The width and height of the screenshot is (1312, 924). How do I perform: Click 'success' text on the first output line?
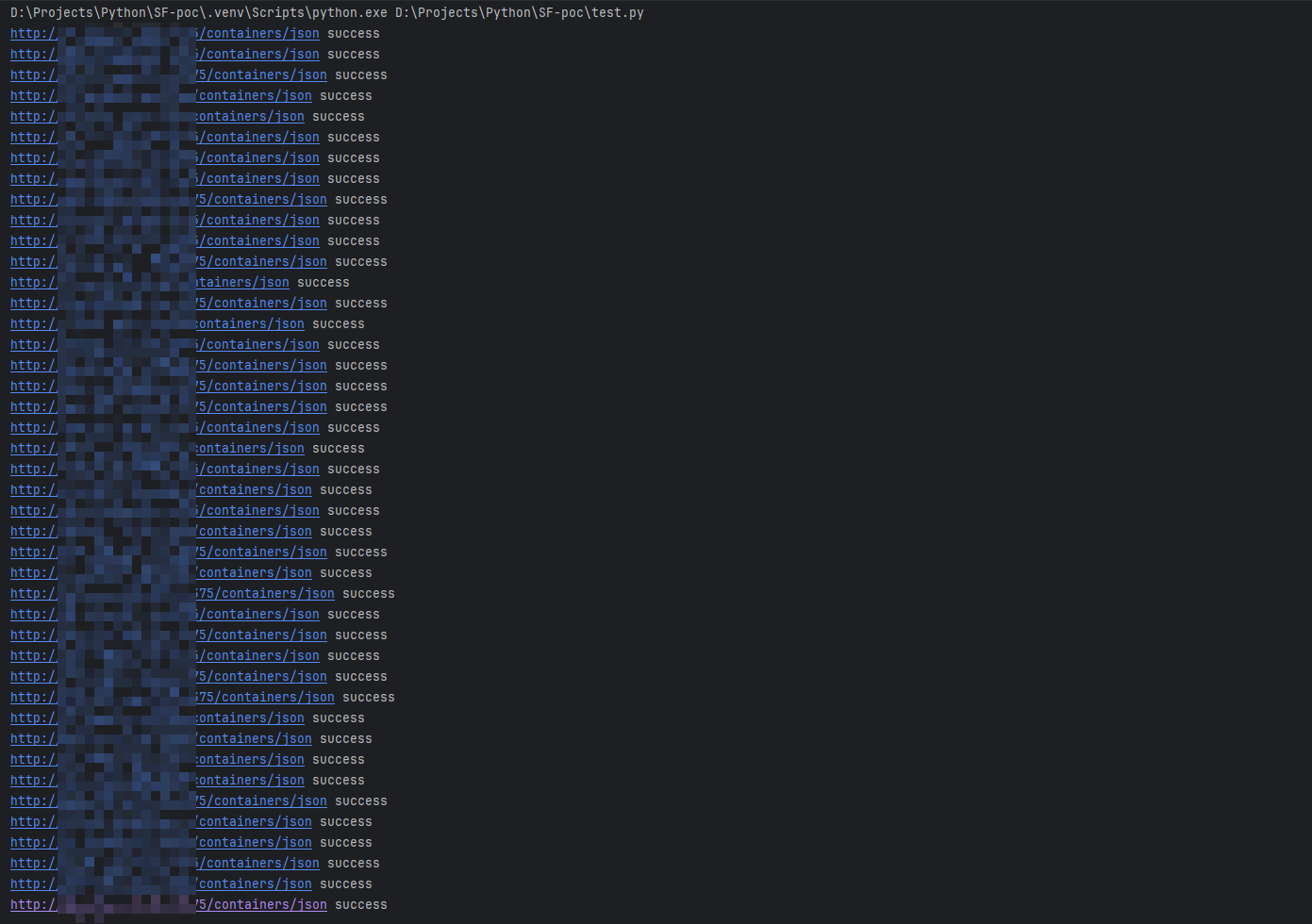point(353,34)
